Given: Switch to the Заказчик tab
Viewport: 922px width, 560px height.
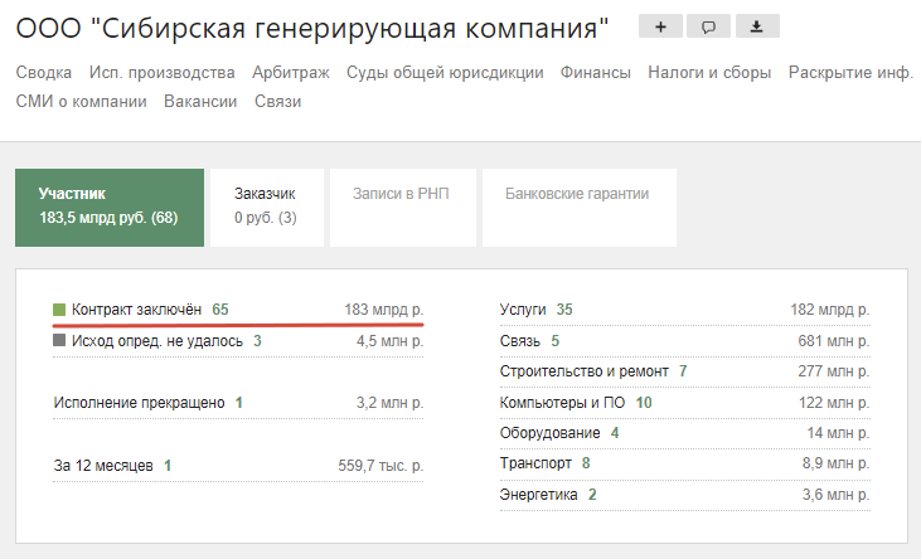Looking at the screenshot, I should pyautogui.click(x=266, y=206).
